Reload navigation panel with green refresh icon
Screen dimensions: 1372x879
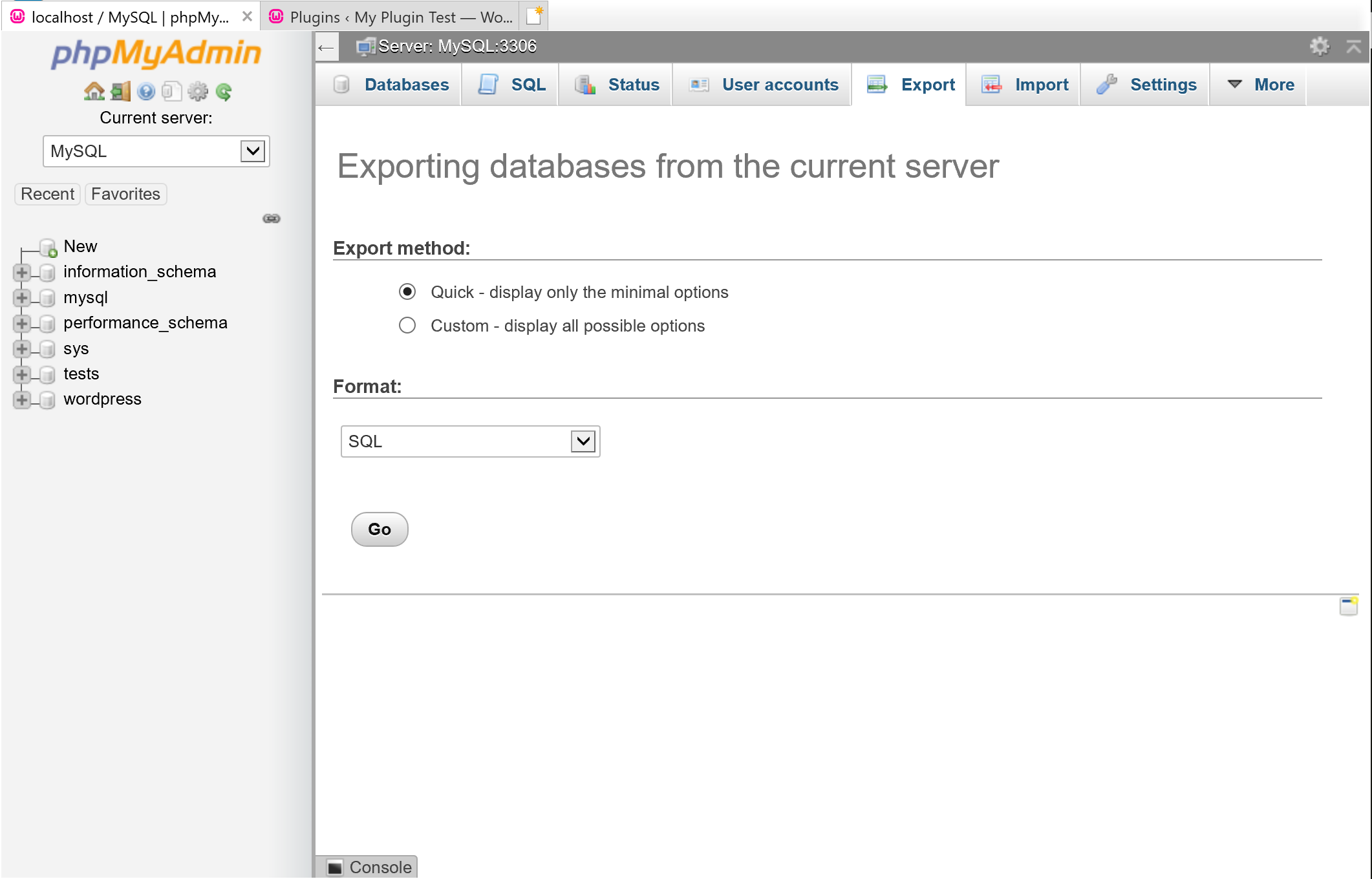224,92
